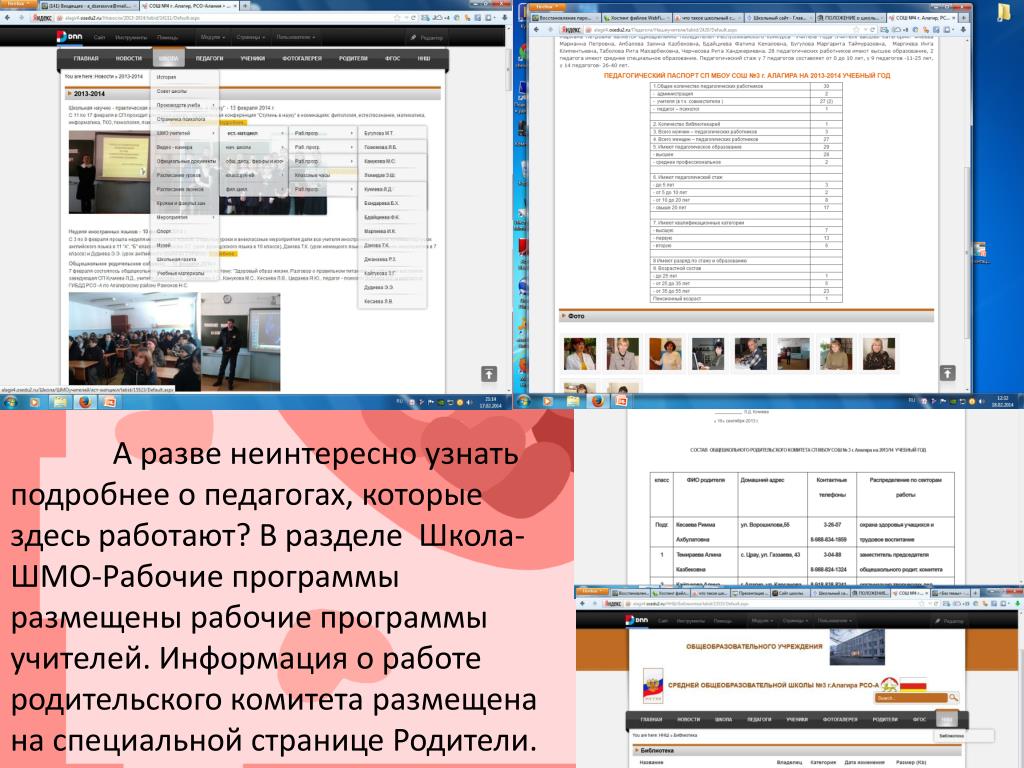Image resolution: width=1024 pixels, height=768 pixels.
Task: Open Windows Media Player from the left taskbar
Action: pos(34,402)
